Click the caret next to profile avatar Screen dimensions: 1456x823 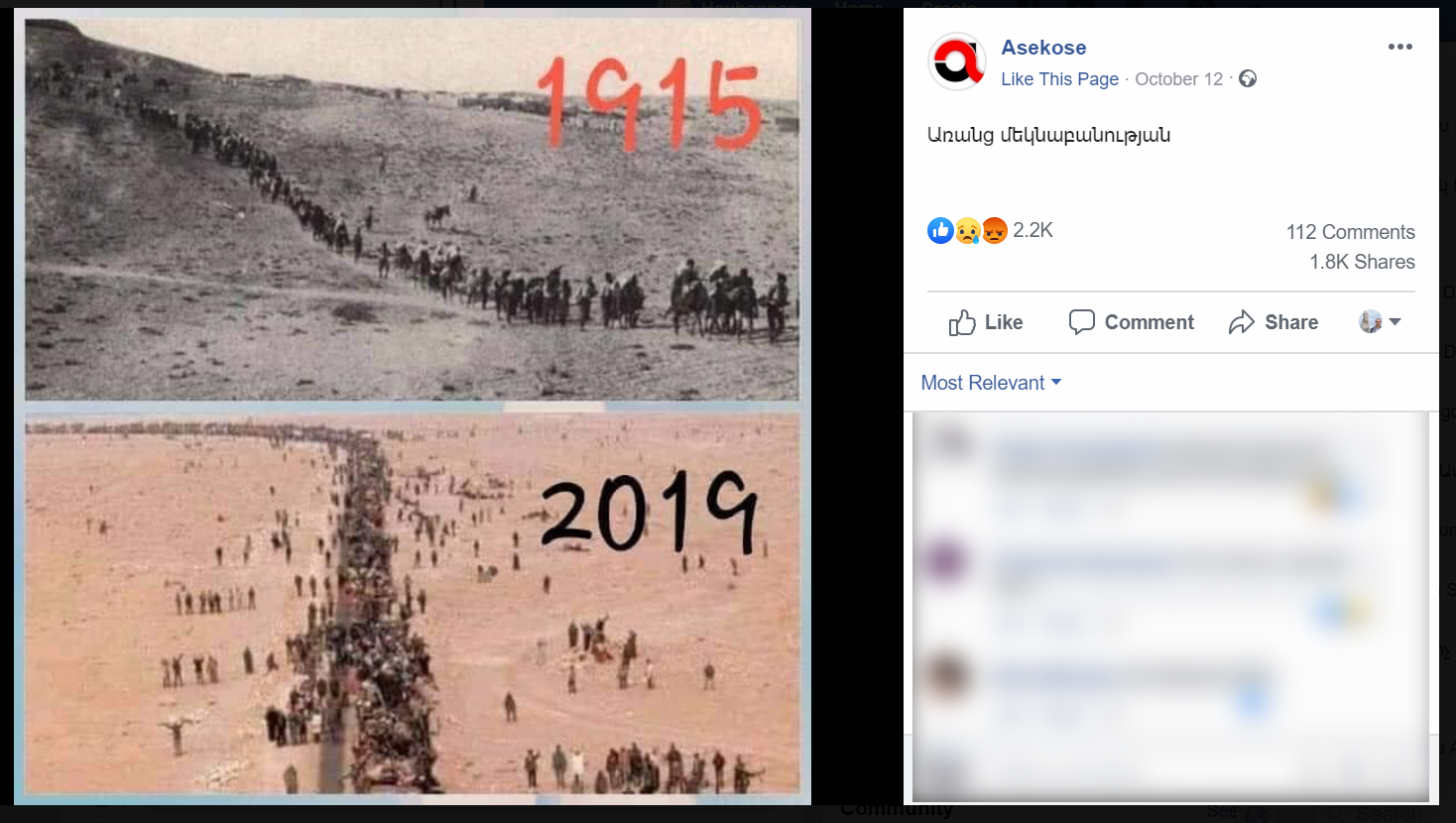pyautogui.click(x=1395, y=321)
